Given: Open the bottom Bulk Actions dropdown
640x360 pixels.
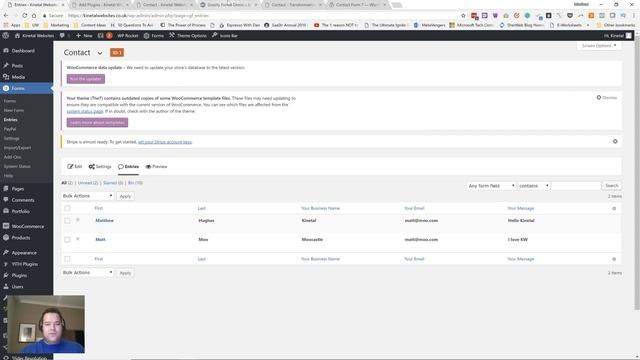Looking at the screenshot, I should coord(87,272).
